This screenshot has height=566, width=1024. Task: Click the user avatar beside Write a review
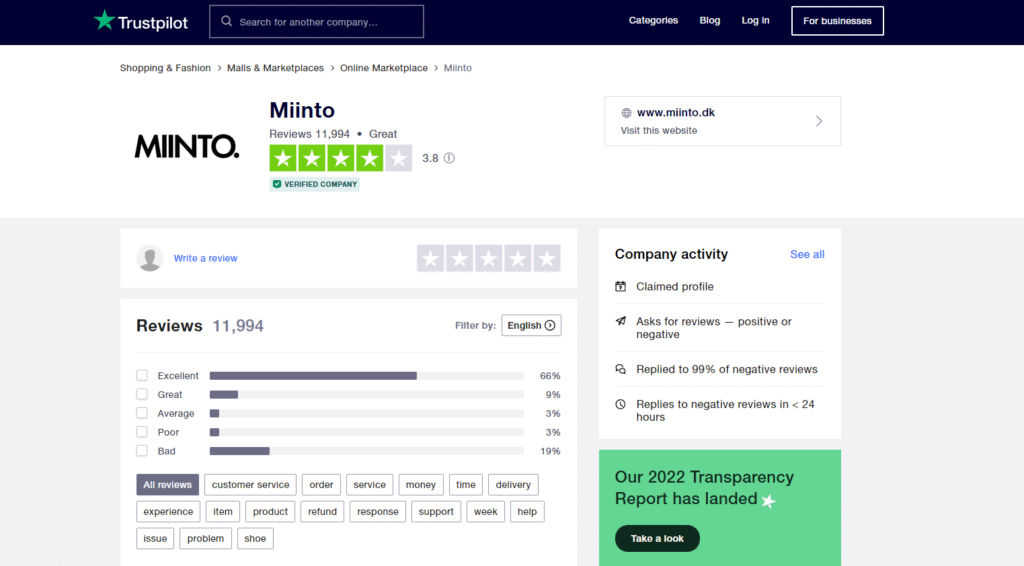tap(150, 258)
